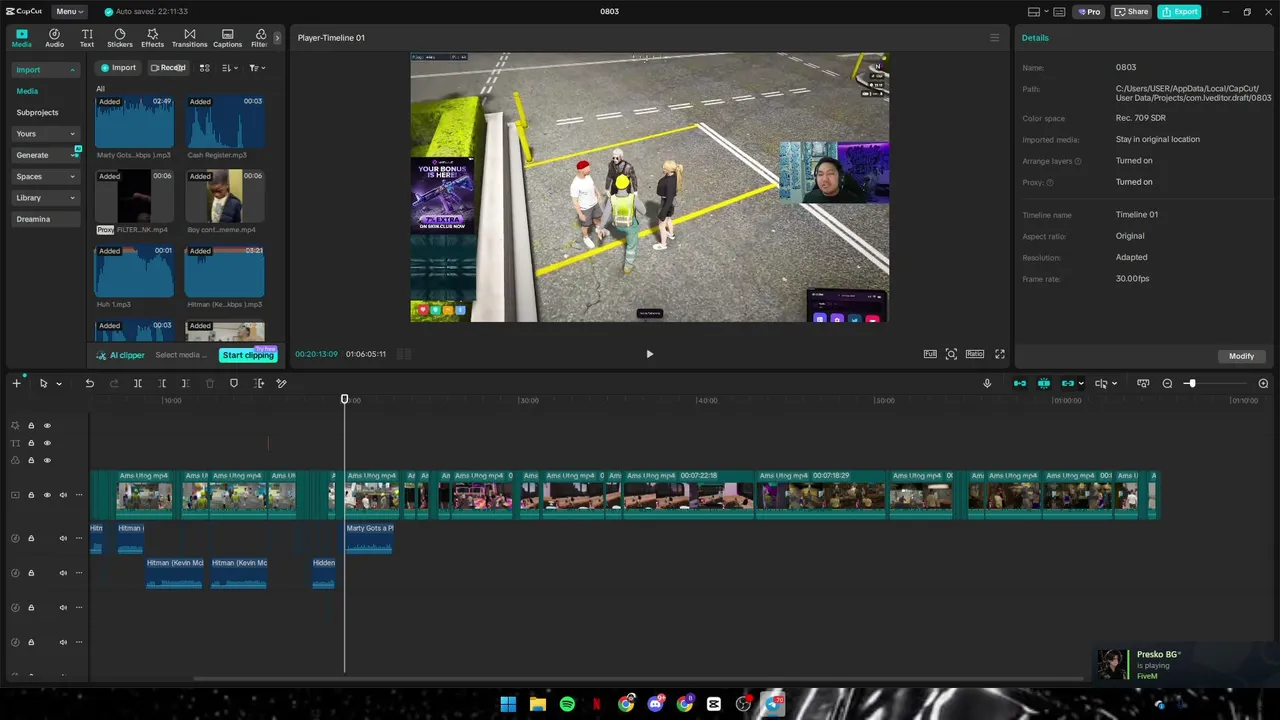This screenshot has height=720, width=1280.
Task: Click the Record button
Action: (x=168, y=68)
